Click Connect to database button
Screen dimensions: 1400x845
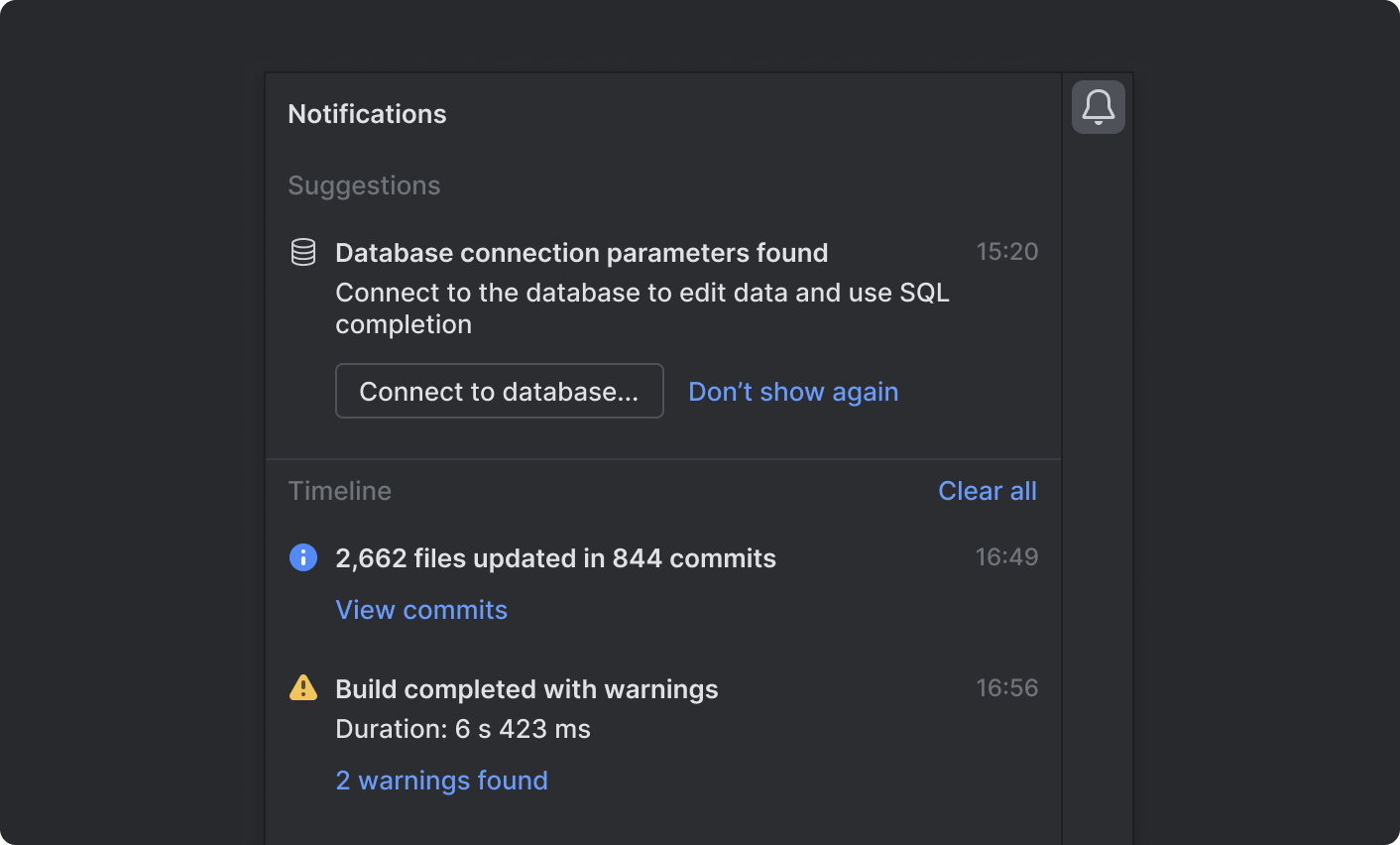(499, 391)
